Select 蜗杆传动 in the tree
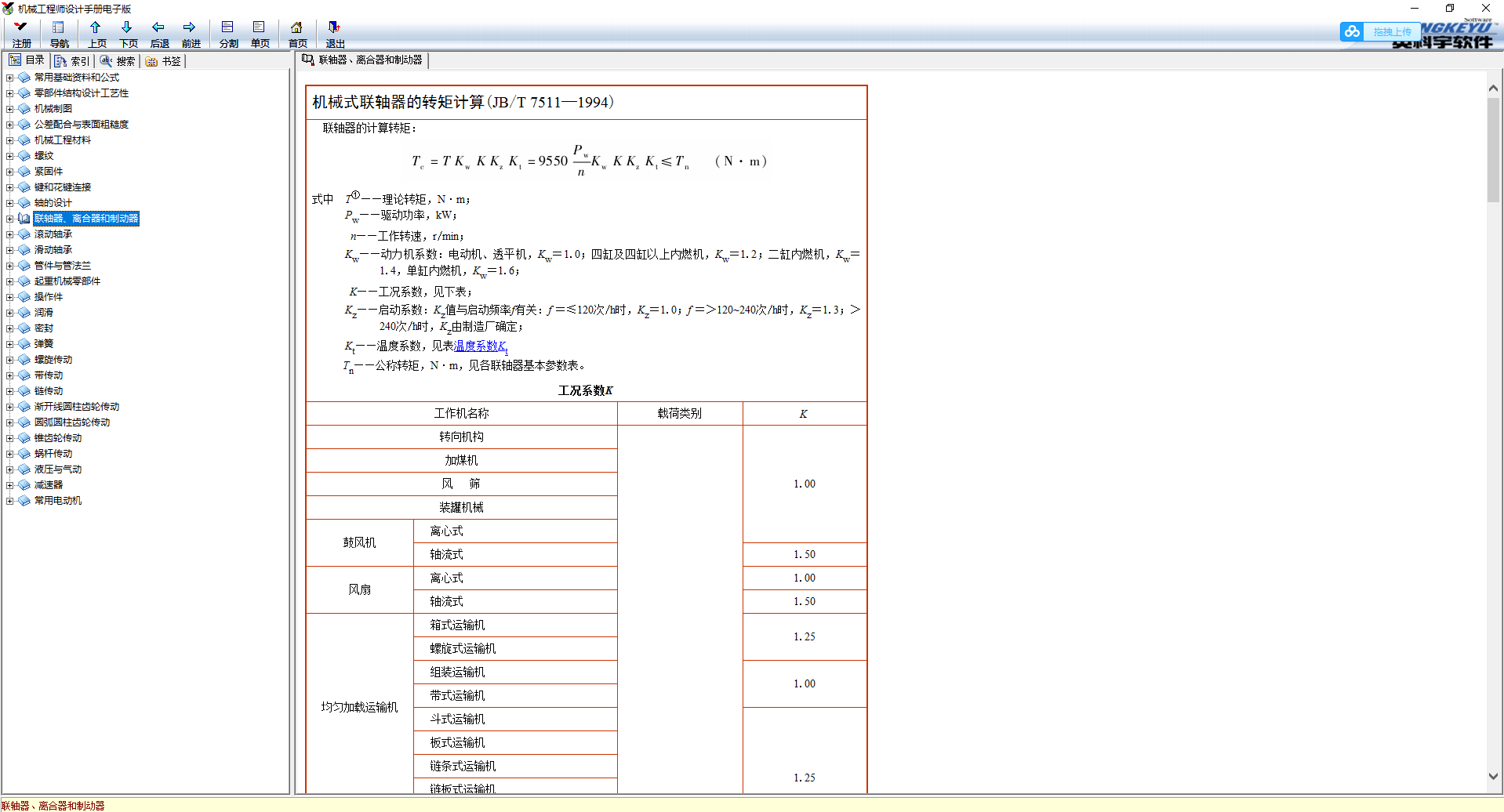The width and height of the screenshot is (1504, 812). (x=53, y=454)
